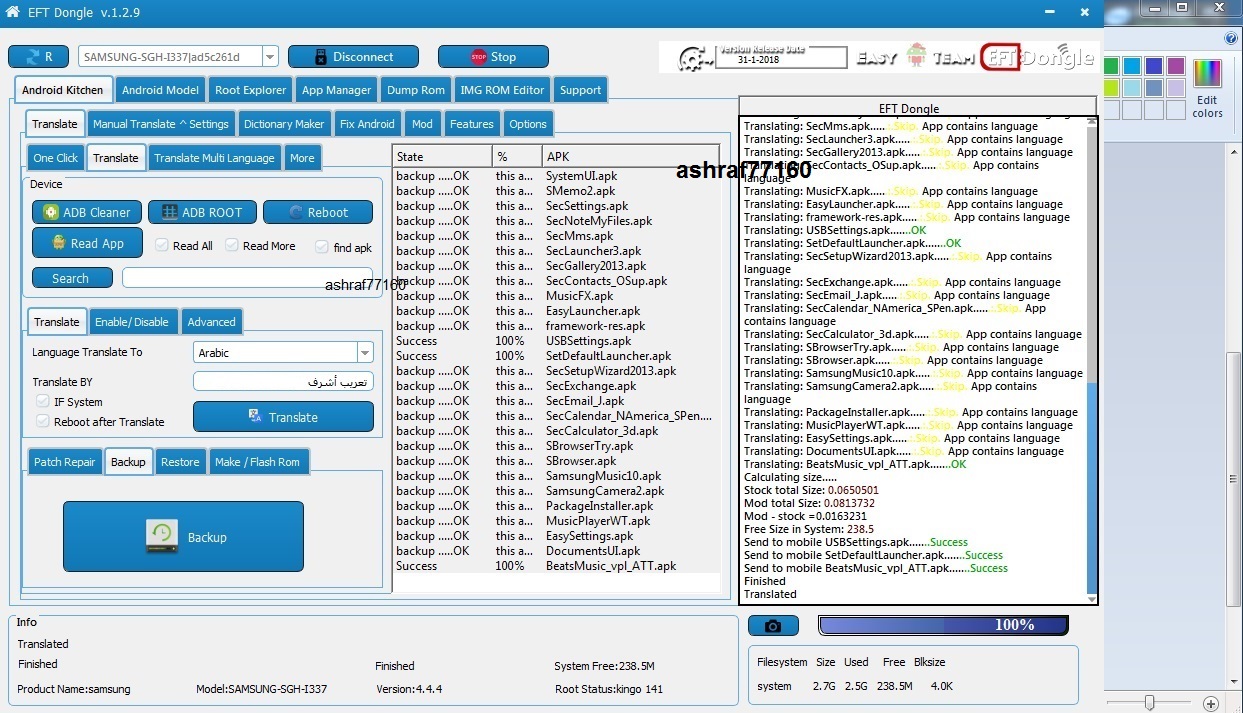Image resolution: width=1243 pixels, height=713 pixels.
Task: Pick the lime swatch in Paint palette
Action: 1111,88
